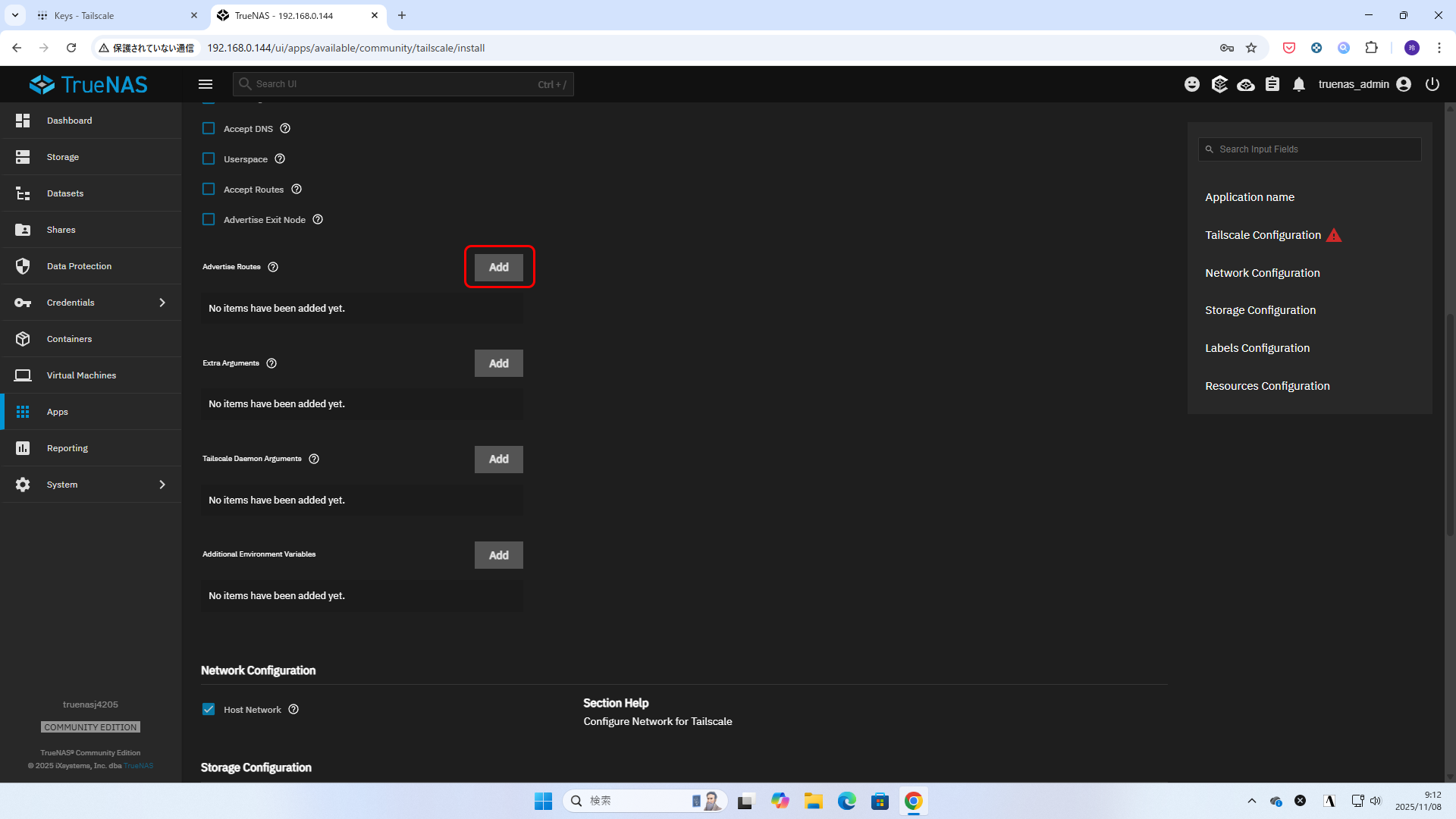This screenshot has width=1456, height=819.
Task: Click the power button icon
Action: (1432, 84)
